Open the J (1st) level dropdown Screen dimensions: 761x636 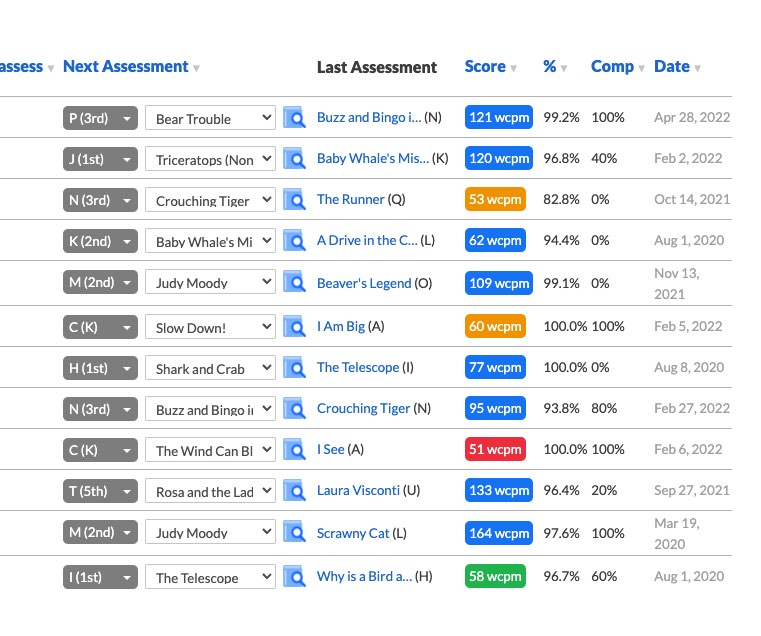(x=100, y=159)
